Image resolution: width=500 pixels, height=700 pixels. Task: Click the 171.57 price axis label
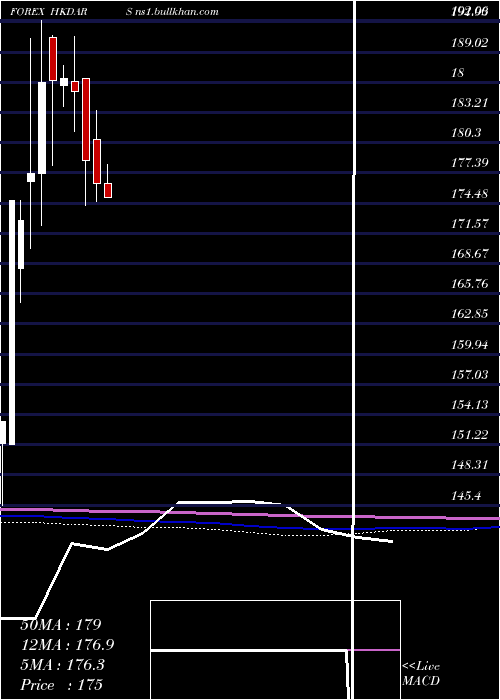click(470, 224)
